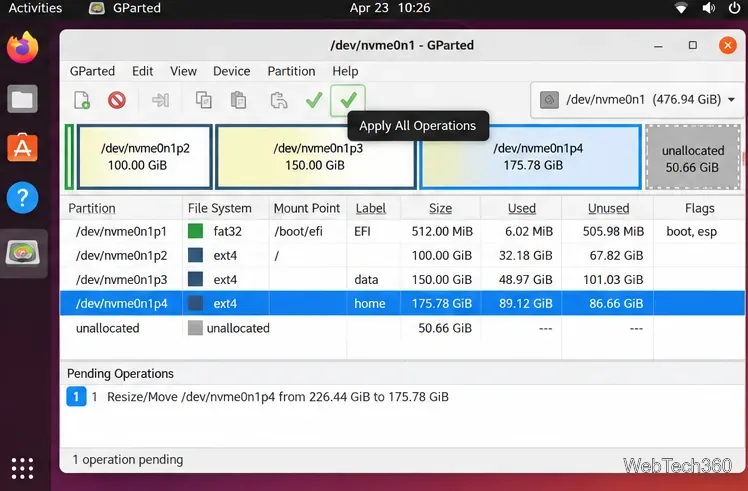Viewport: 748px width, 491px height.
Task: Click the 48.97 GiB used value
Action: click(525, 279)
